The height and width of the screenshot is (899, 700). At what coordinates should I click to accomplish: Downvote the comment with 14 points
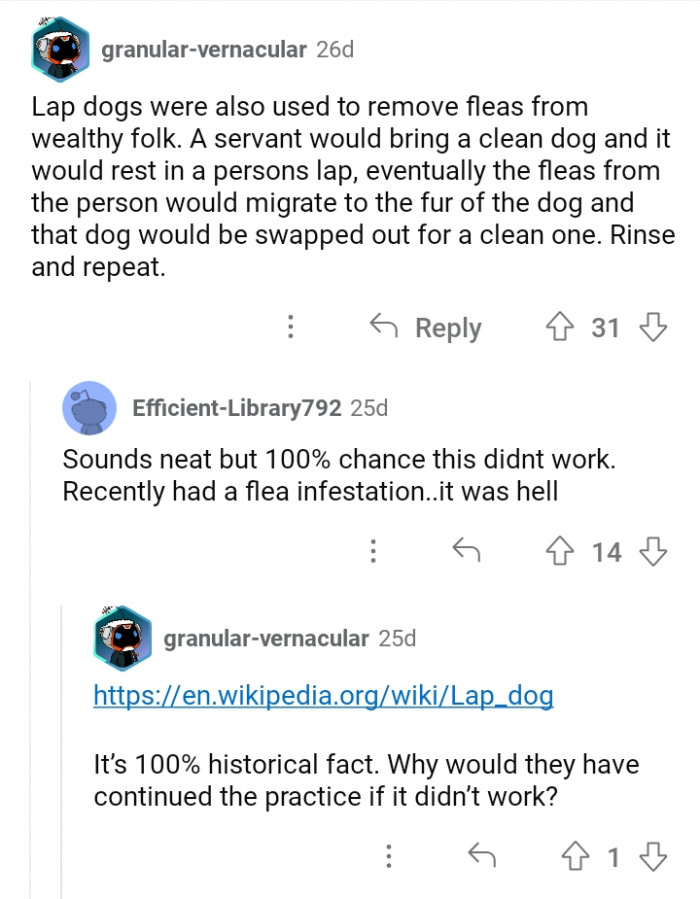(653, 551)
